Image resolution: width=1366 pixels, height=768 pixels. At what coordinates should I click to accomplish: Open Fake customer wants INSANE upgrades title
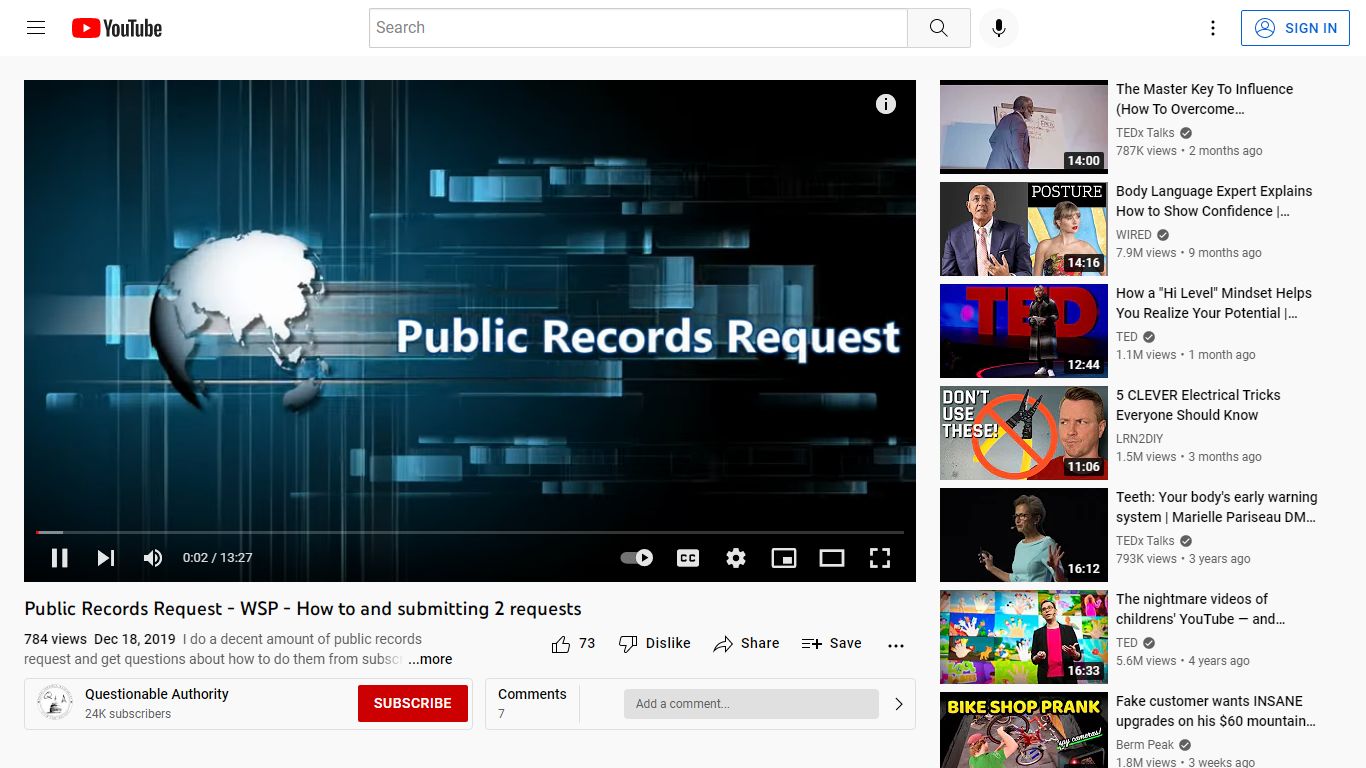coord(1216,711)
